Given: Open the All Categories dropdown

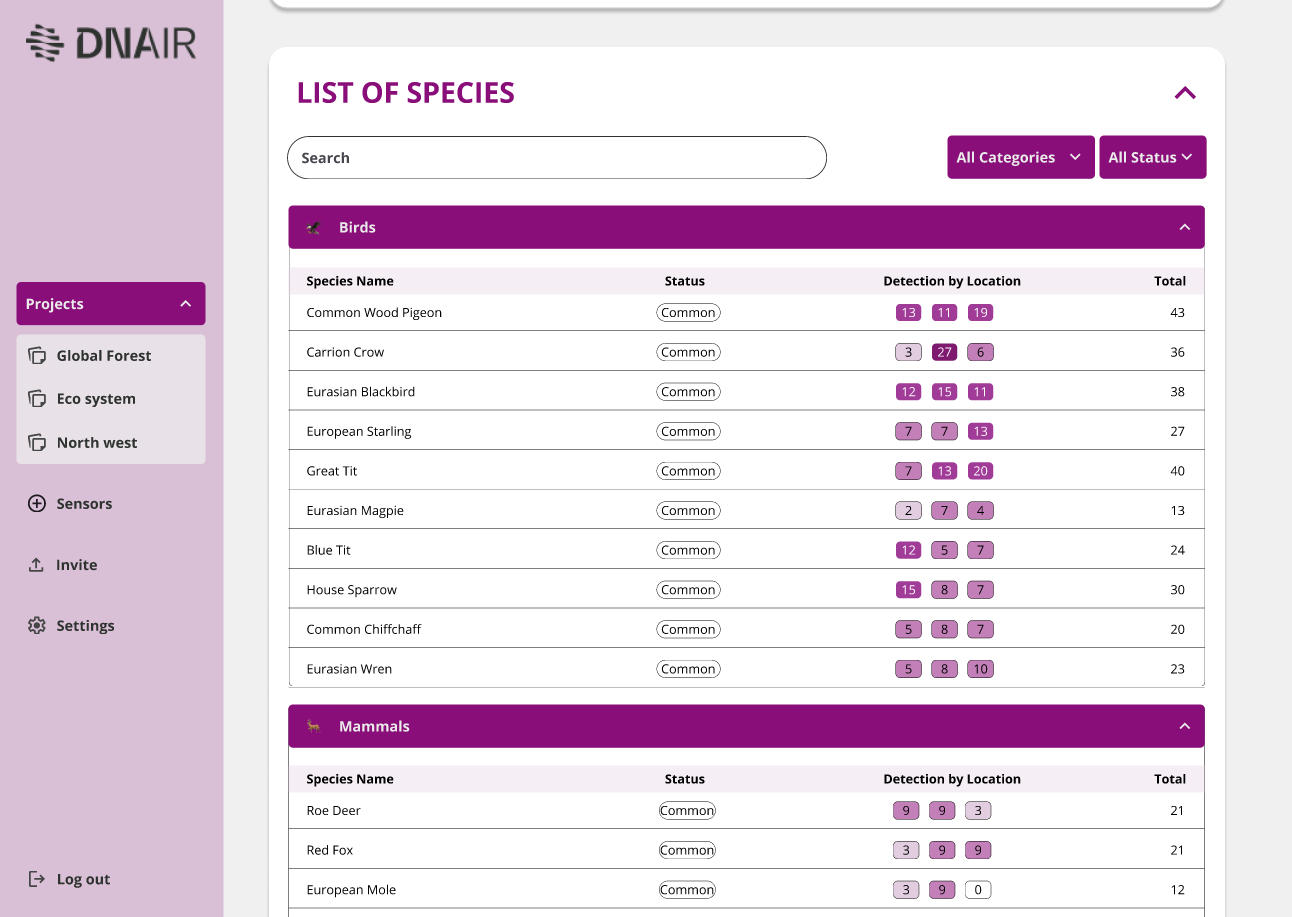Looking at the screenshot, I should click(x=1019, y=158).
